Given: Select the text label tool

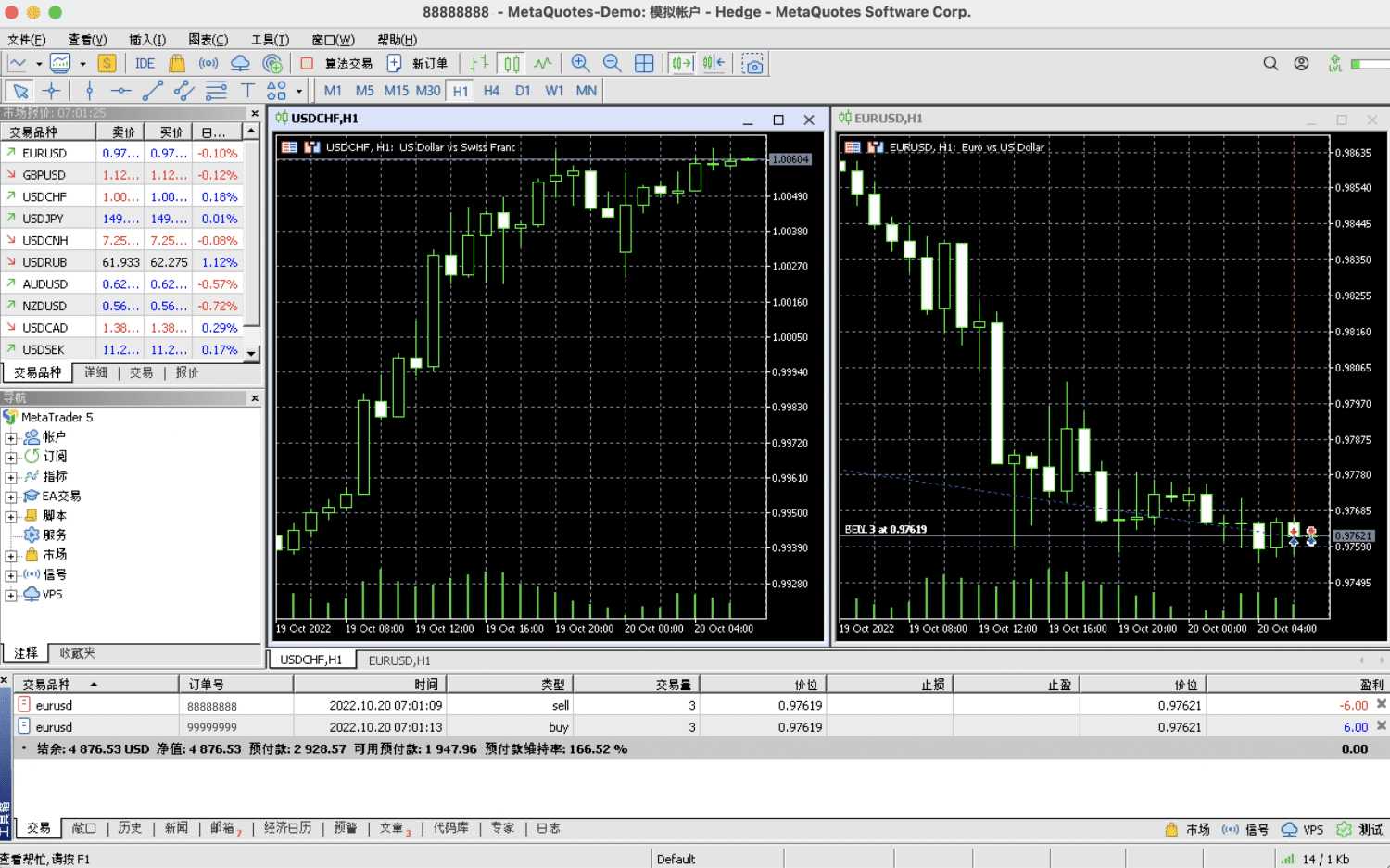Looking at the screenshot, I should [247, 91].
